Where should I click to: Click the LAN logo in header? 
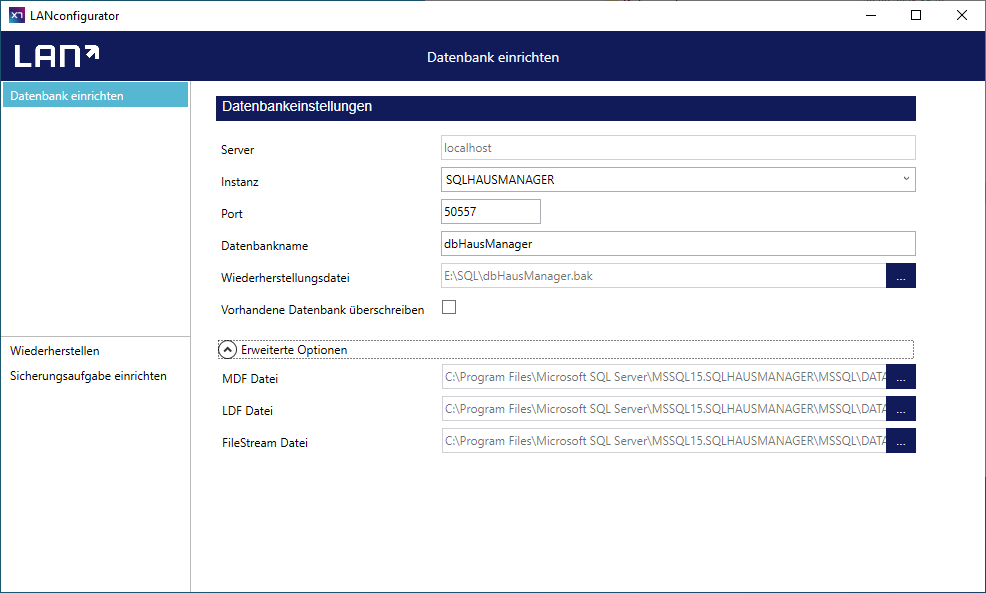tap(56, 56)
